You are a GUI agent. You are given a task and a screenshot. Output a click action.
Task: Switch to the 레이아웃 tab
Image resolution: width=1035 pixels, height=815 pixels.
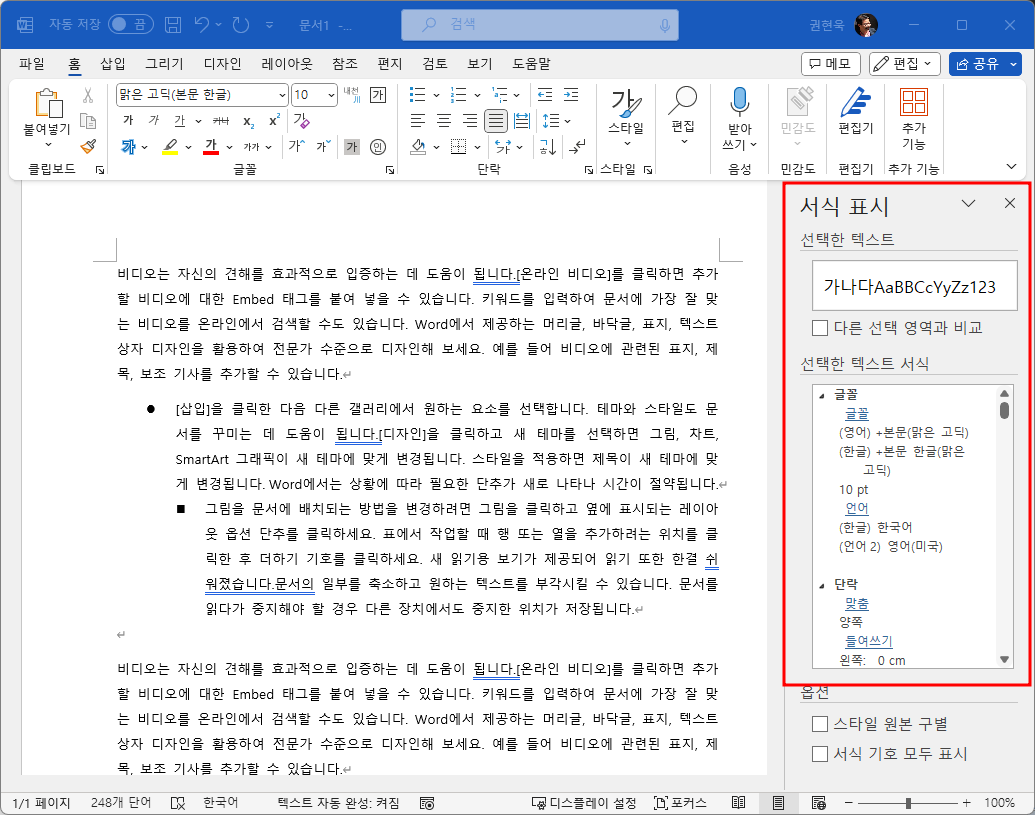286,64
